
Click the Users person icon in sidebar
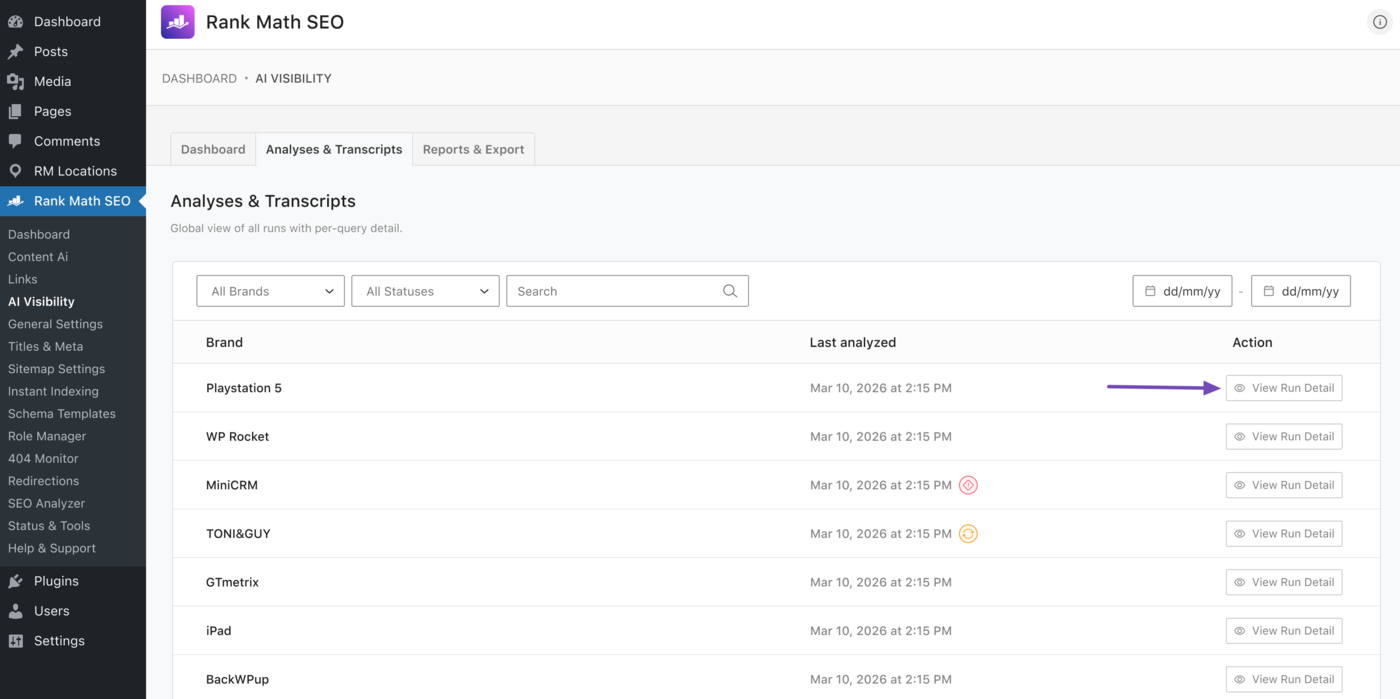[x=16, y=611]
